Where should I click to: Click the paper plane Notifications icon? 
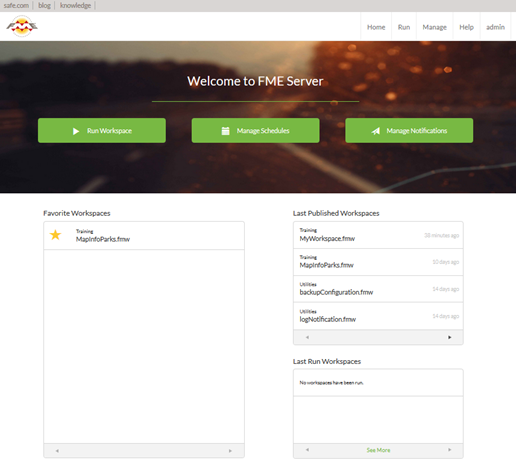(x=376, y=131)
